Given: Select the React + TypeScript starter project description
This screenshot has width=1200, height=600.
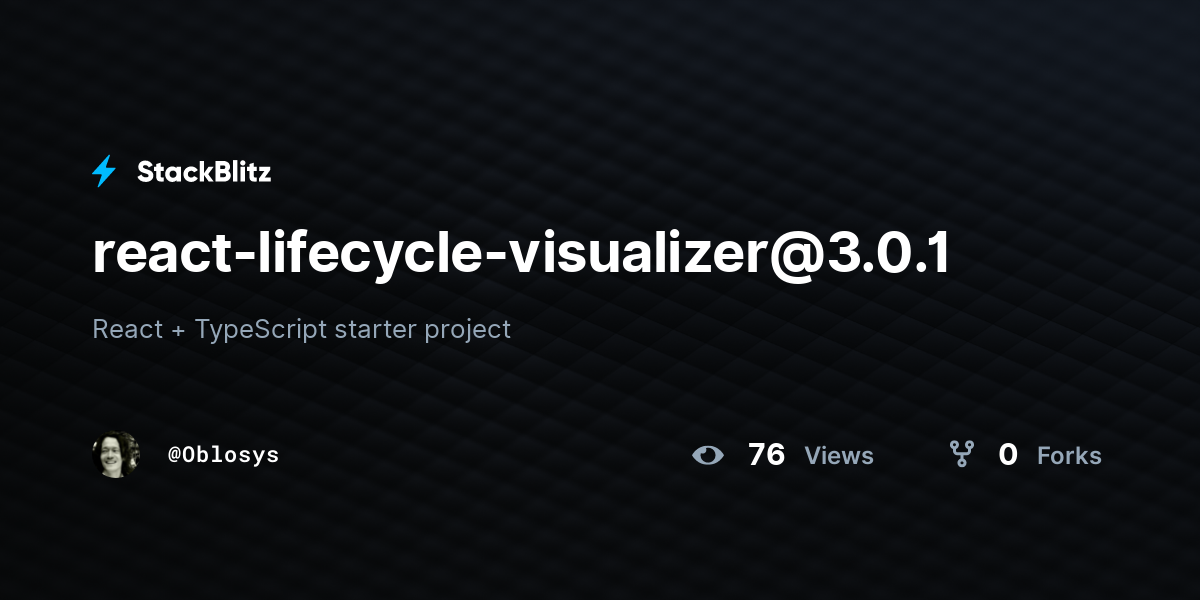Looking at the screenshot, I should [301, 329].
